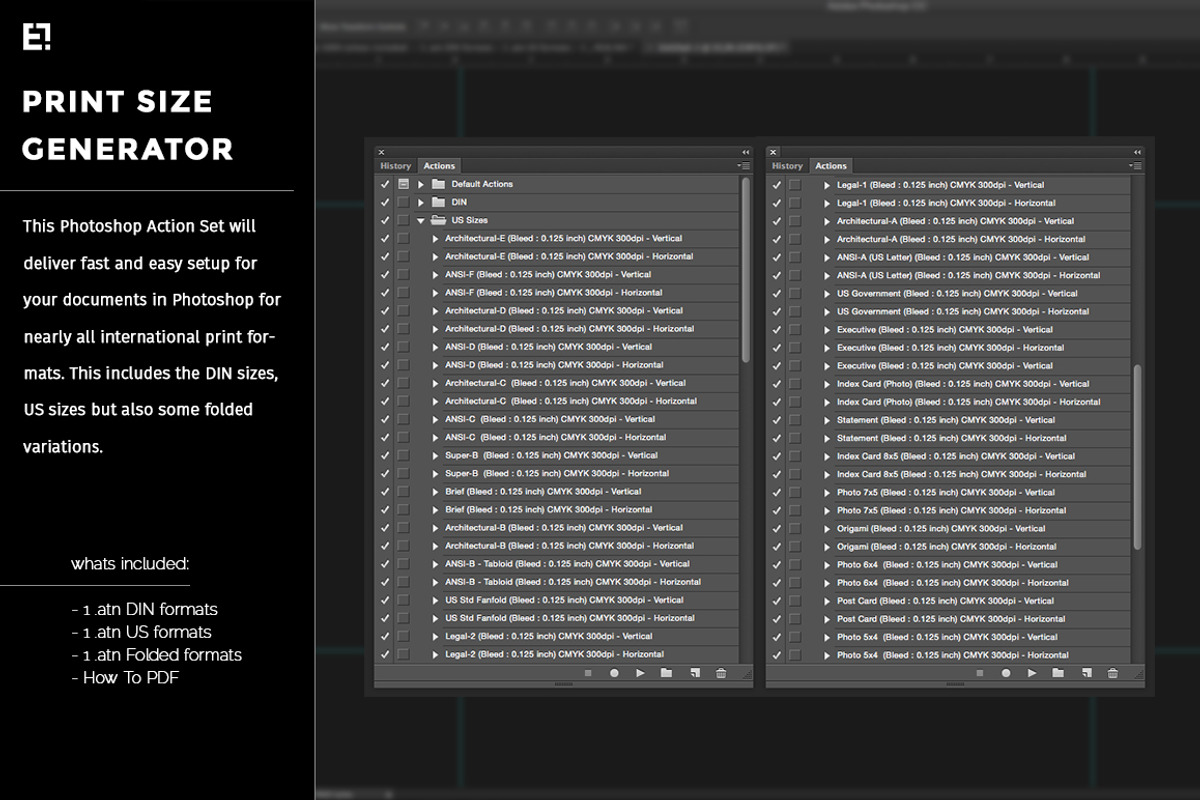Create new set in left Actions panel

(667, 673)
